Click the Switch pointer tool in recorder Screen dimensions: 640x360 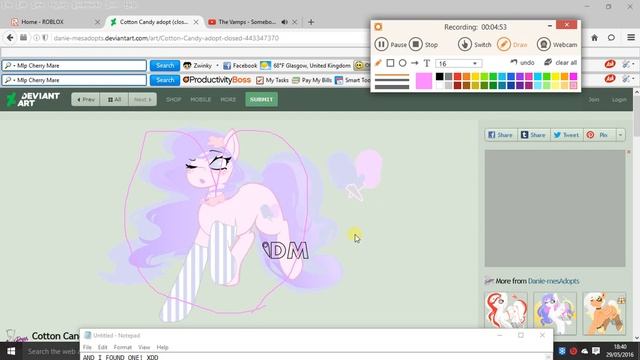coord(474,44)
